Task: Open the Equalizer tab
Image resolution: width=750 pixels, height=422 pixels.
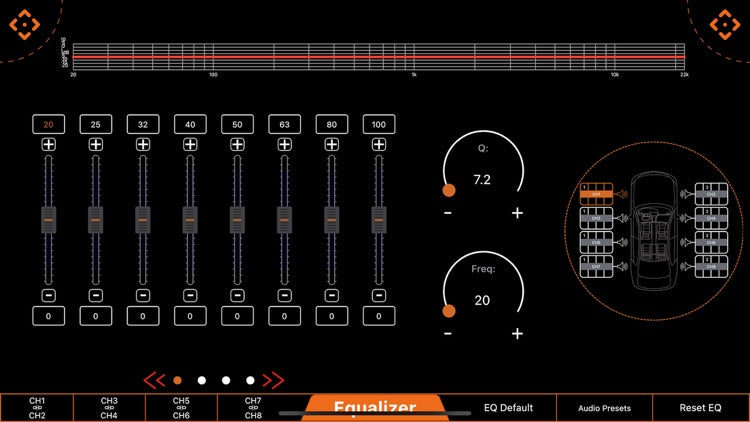Action: click(375, 408)
